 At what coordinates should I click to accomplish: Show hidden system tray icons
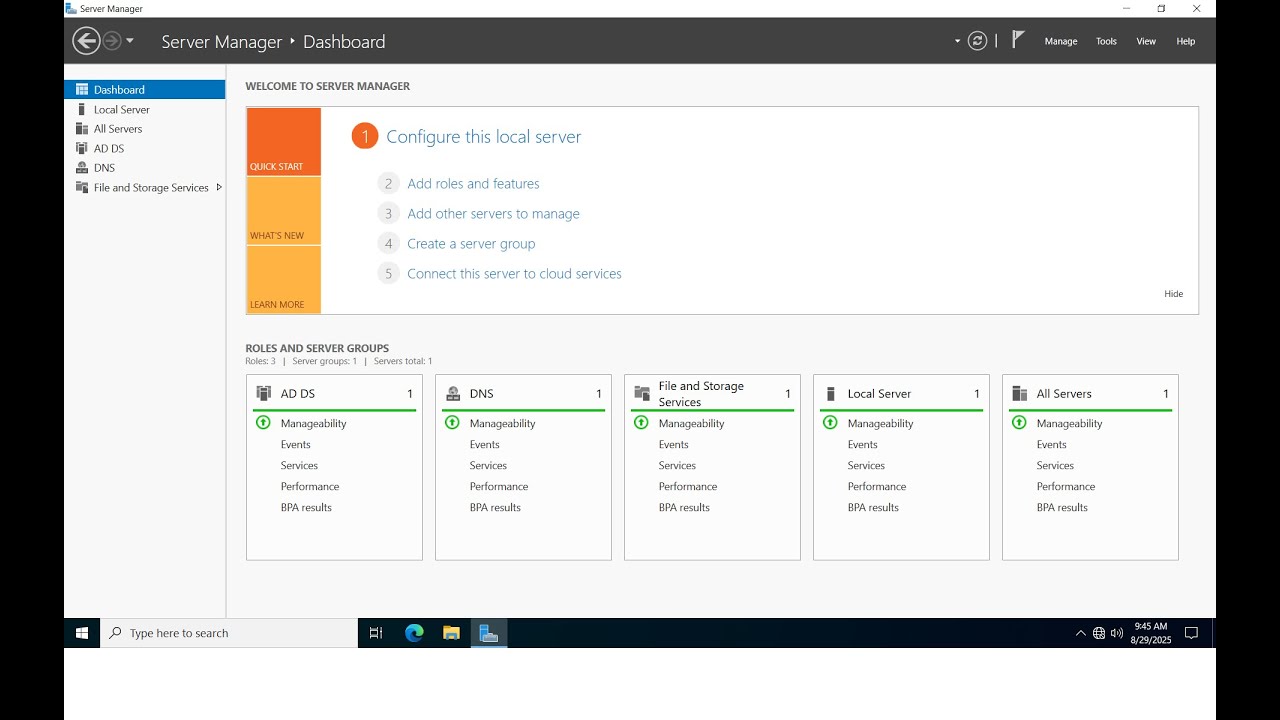(1080, 633)
